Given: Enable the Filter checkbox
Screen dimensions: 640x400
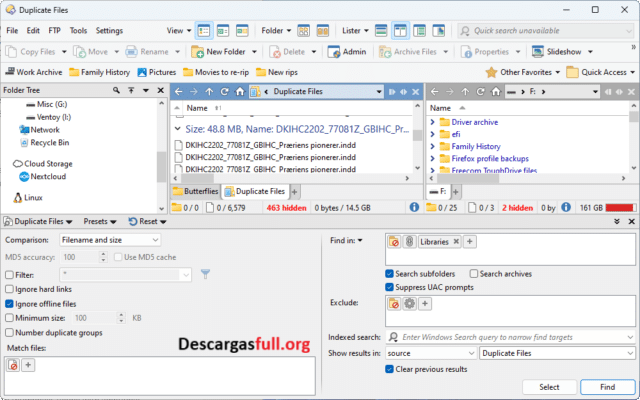Looking at the screenshot, I should tap(9, 275).
